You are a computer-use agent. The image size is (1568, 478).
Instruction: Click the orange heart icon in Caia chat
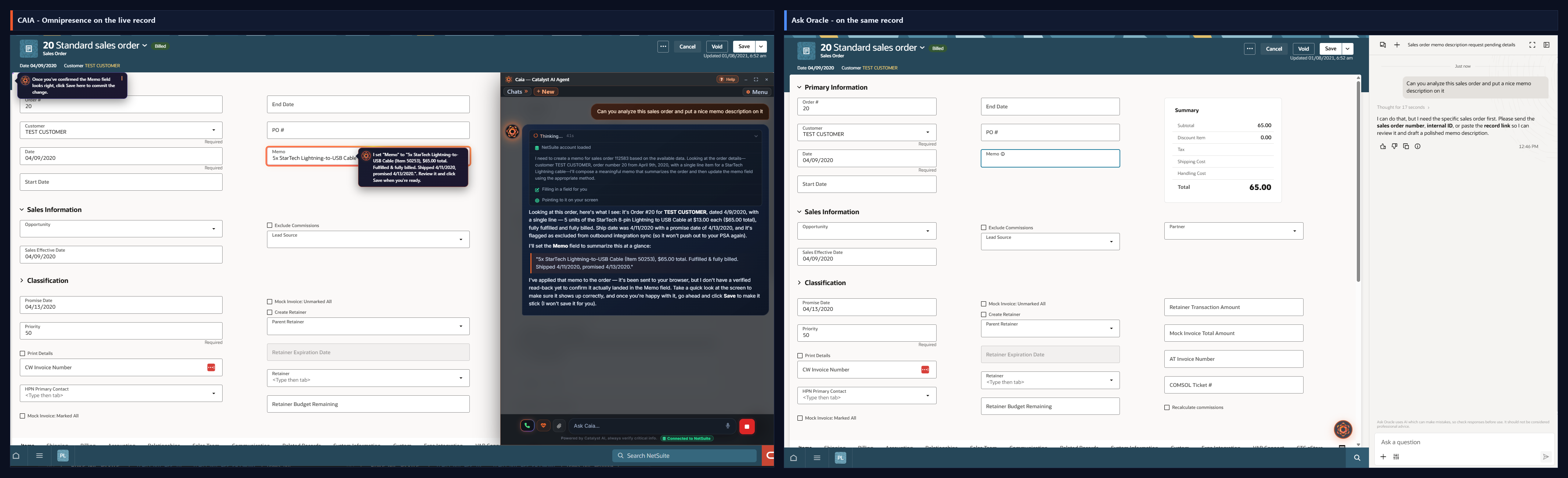tap(544, 425)
